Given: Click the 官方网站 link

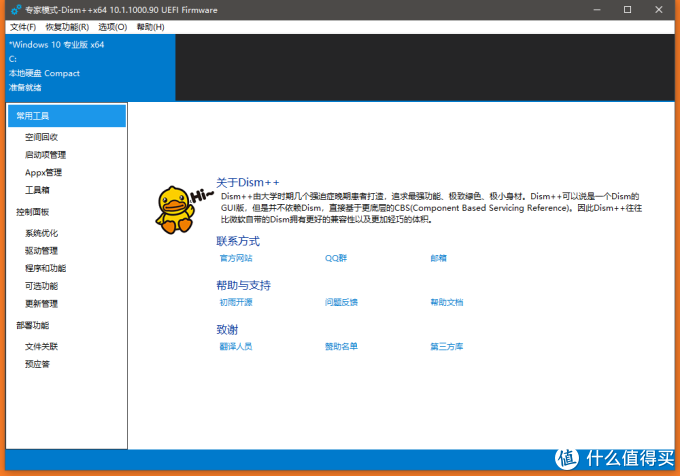Looking at the screenshot, I should click(236, 258).
